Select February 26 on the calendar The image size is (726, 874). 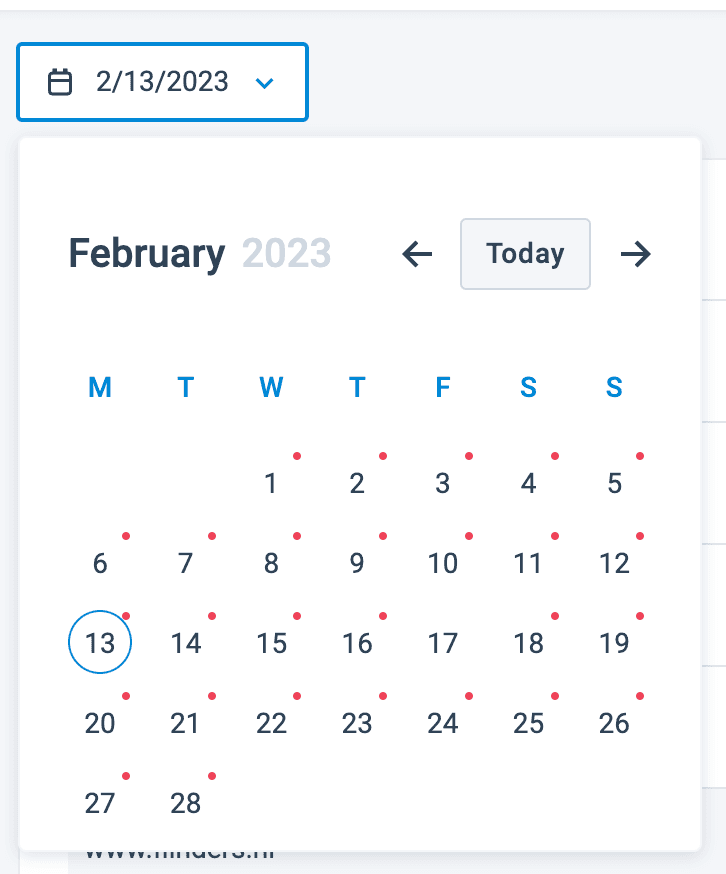(x=614, y=723)
